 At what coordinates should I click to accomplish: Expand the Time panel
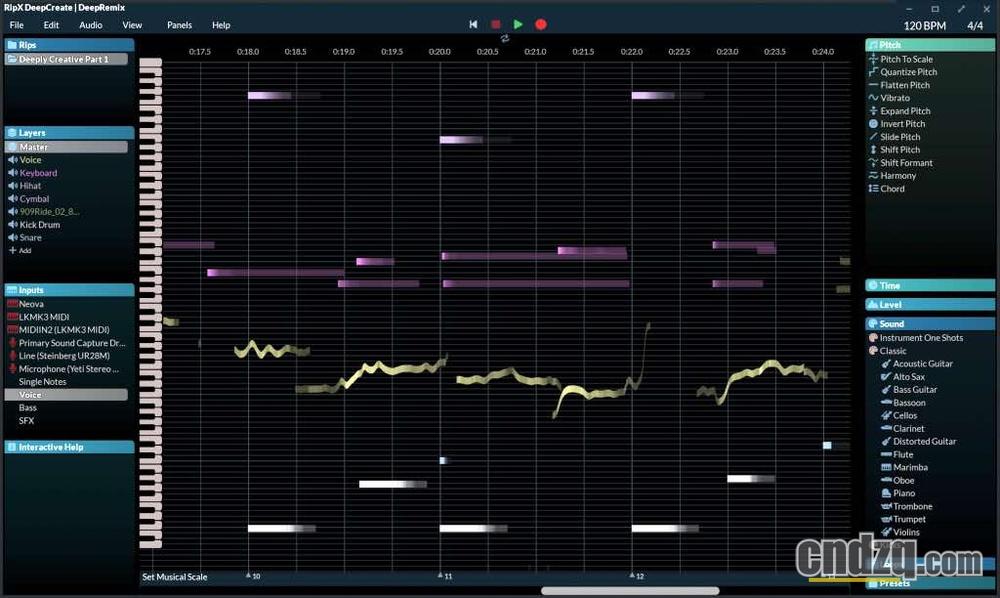click(930, 285)
